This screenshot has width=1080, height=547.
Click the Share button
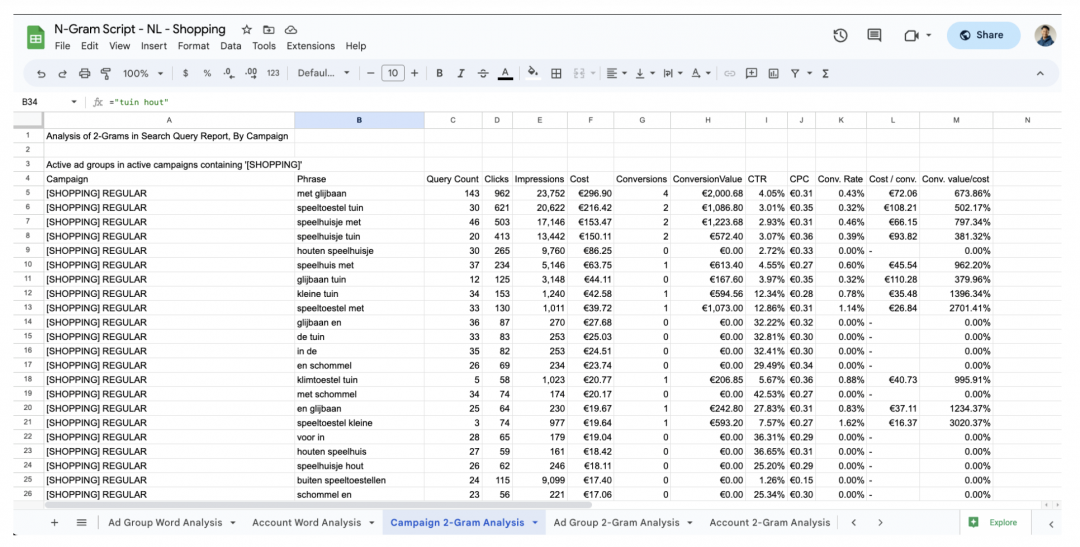[983, 35]
